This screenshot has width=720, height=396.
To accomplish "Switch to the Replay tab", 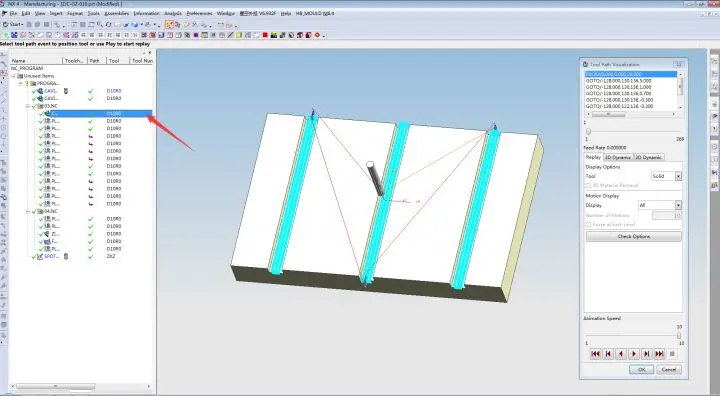I will coord(593,157).
